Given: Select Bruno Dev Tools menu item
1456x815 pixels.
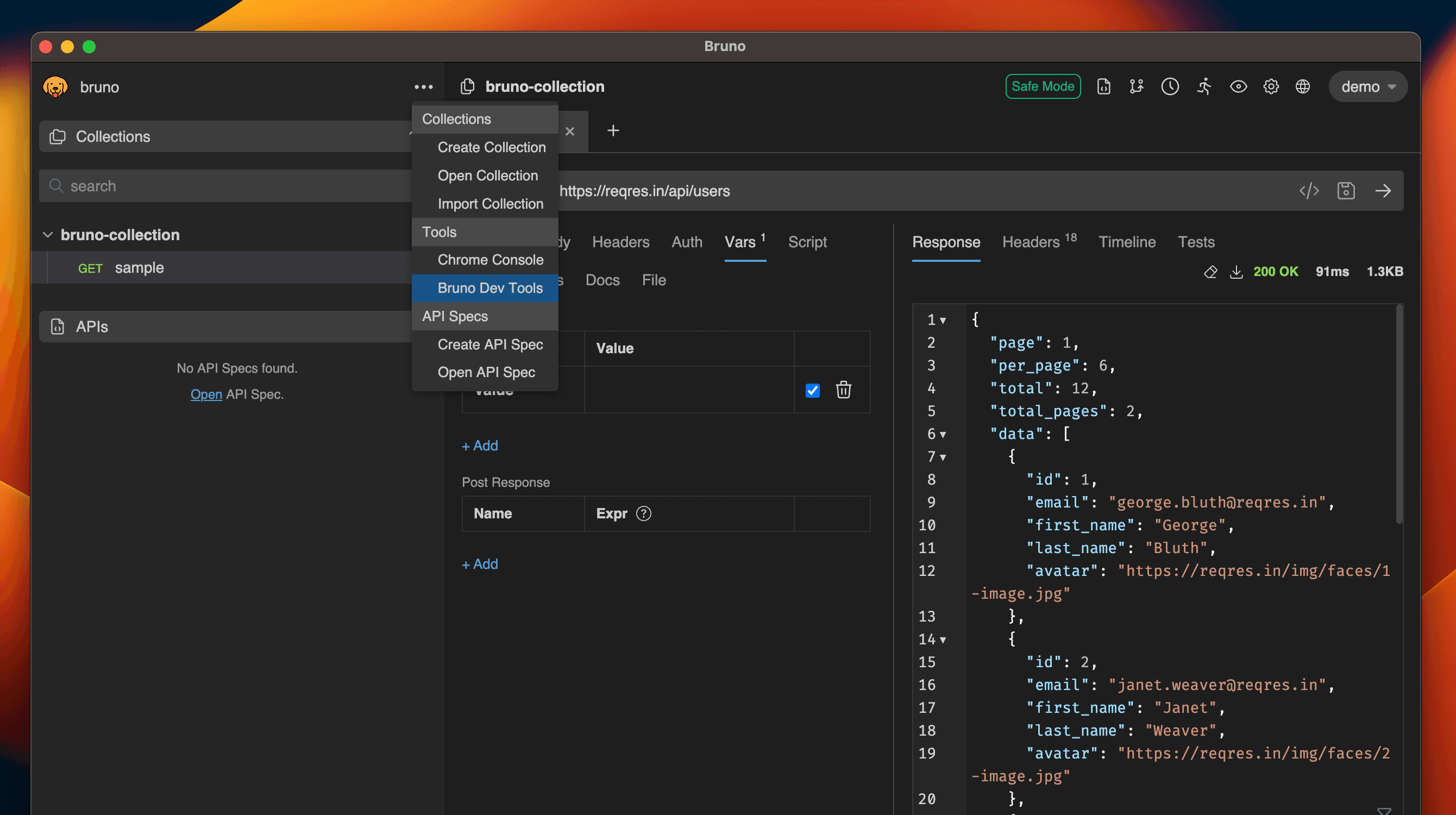Looking at the screenshot, I should coord(489,289).
